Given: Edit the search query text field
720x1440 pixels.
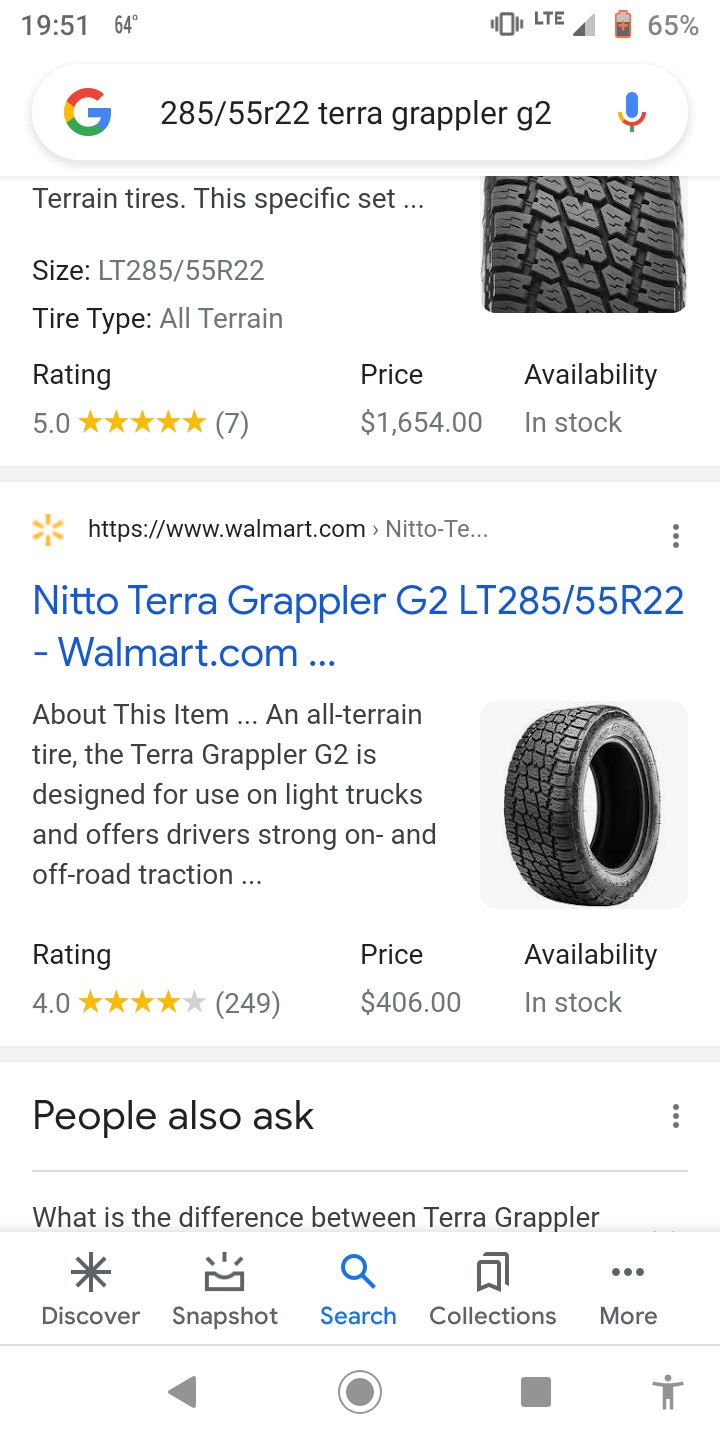Looking at the screenshot, I should [x=356, y=113].
